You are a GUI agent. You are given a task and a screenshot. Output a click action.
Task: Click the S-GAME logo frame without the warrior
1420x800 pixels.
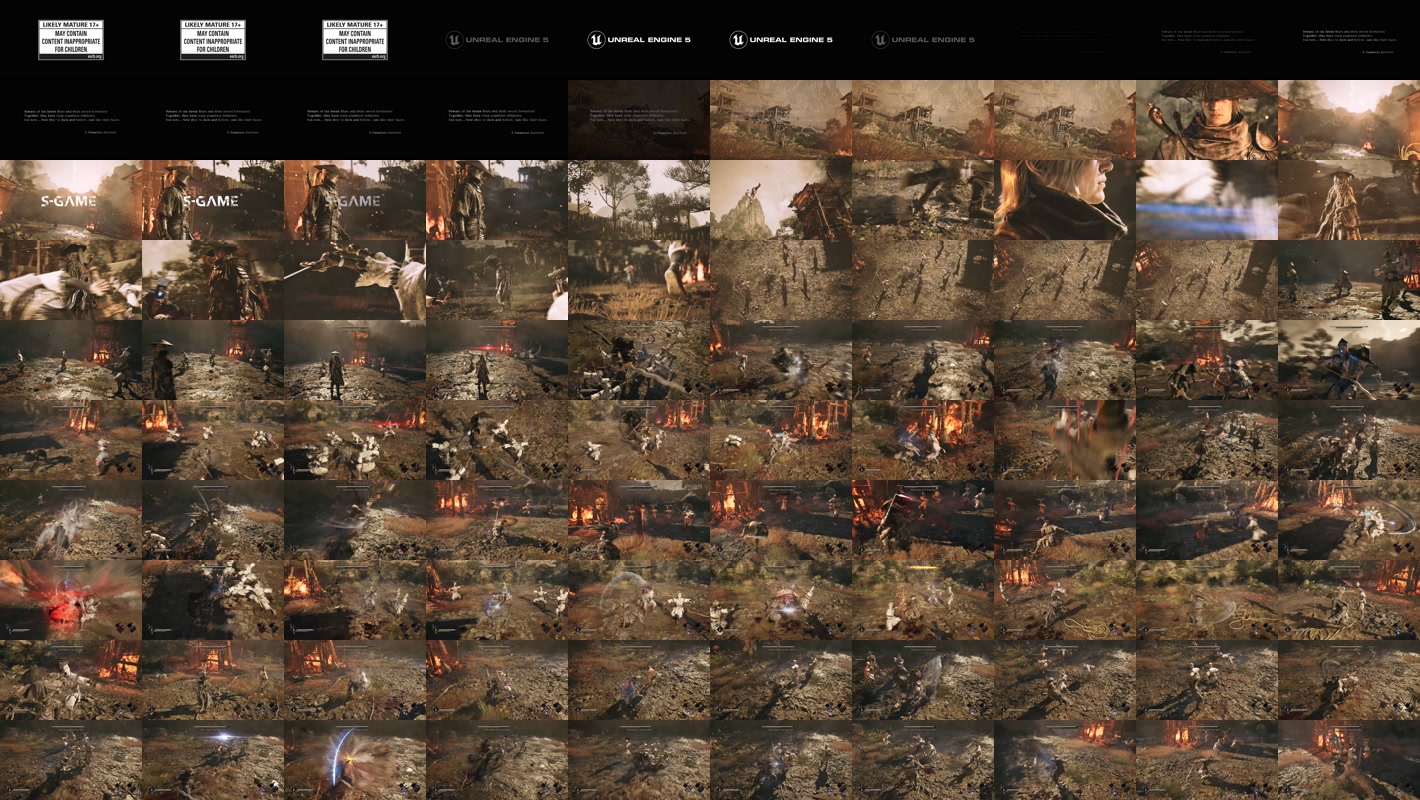point(71,200)
